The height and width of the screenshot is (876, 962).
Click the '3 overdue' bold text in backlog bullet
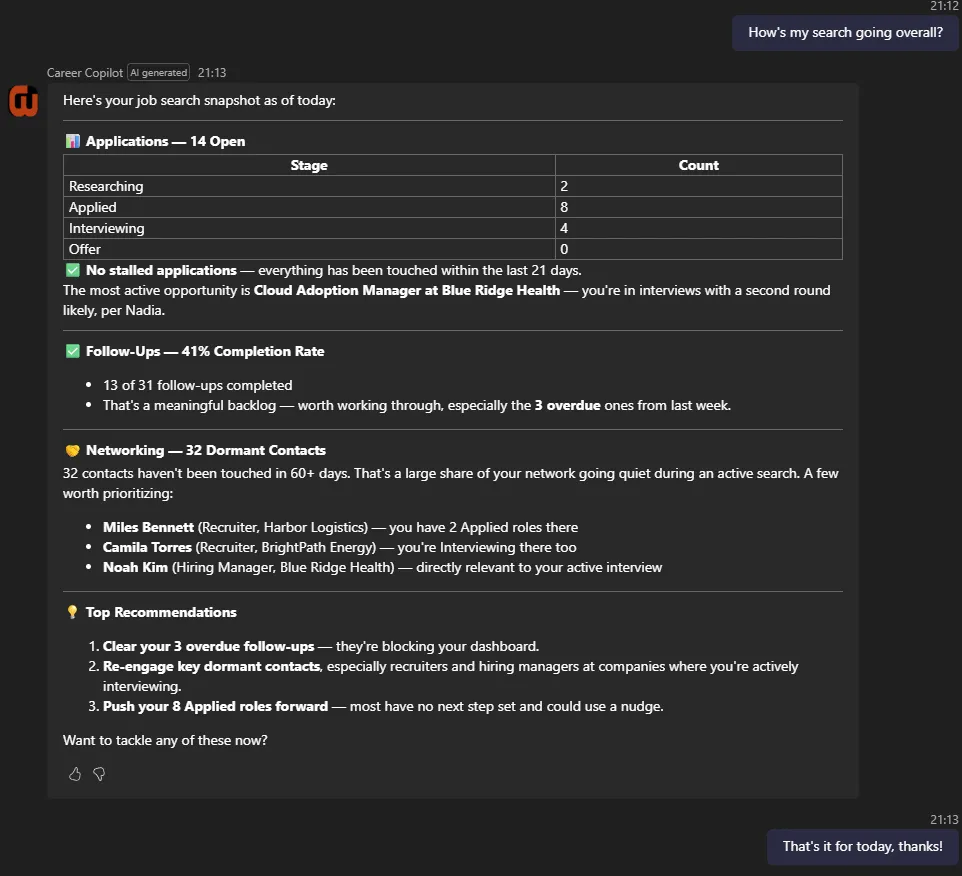tap(568, 405)
